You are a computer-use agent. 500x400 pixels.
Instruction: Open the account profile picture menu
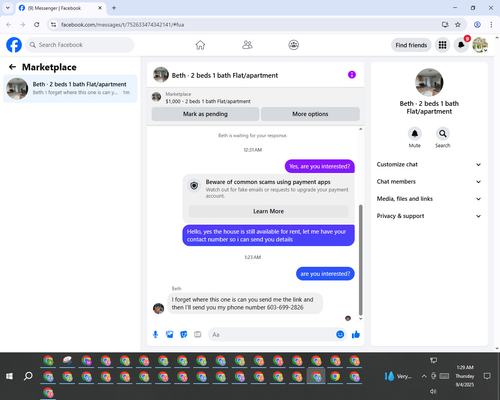click(480, 45)
